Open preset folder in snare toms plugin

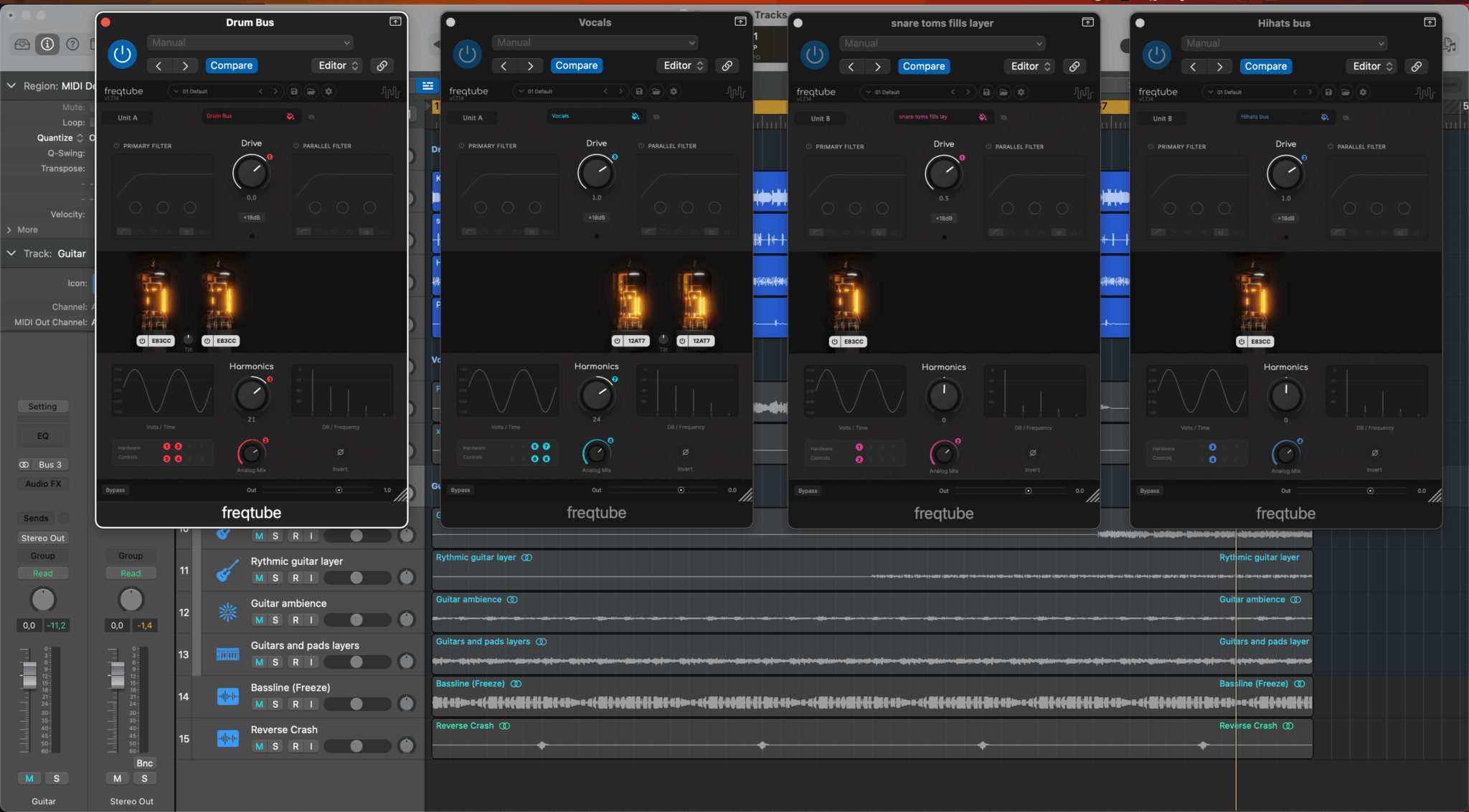tap(1003, 93)
